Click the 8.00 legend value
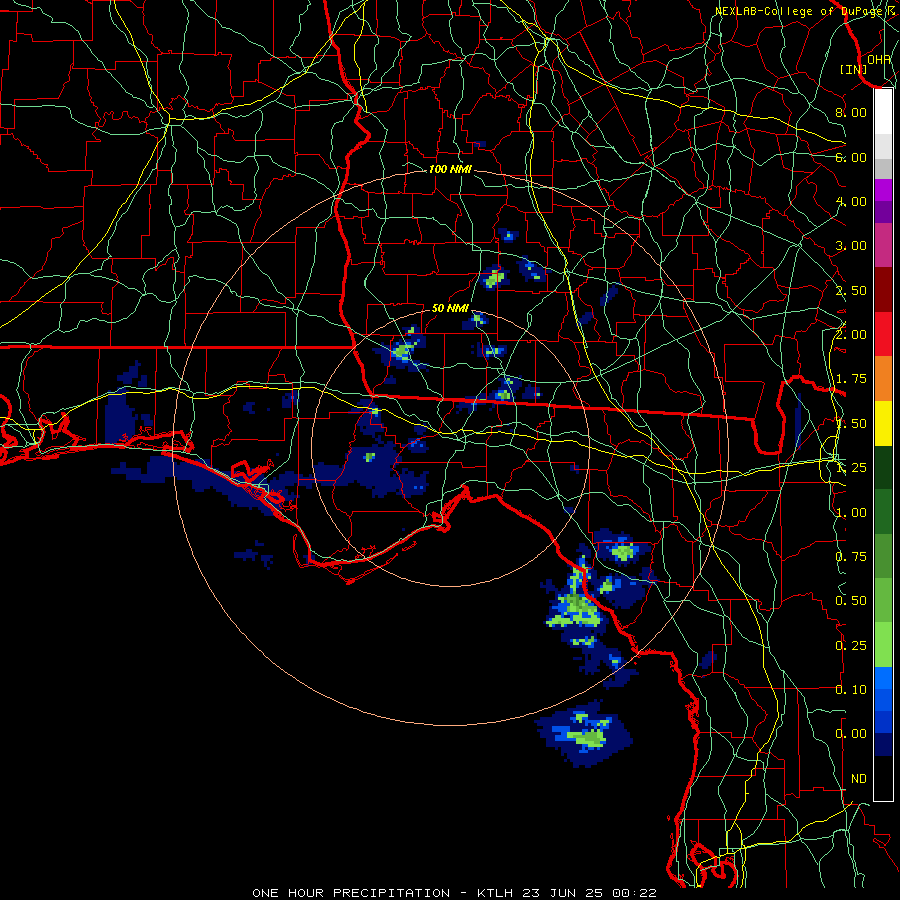Screen dimensions: 900x900 (x=851, y=112)
